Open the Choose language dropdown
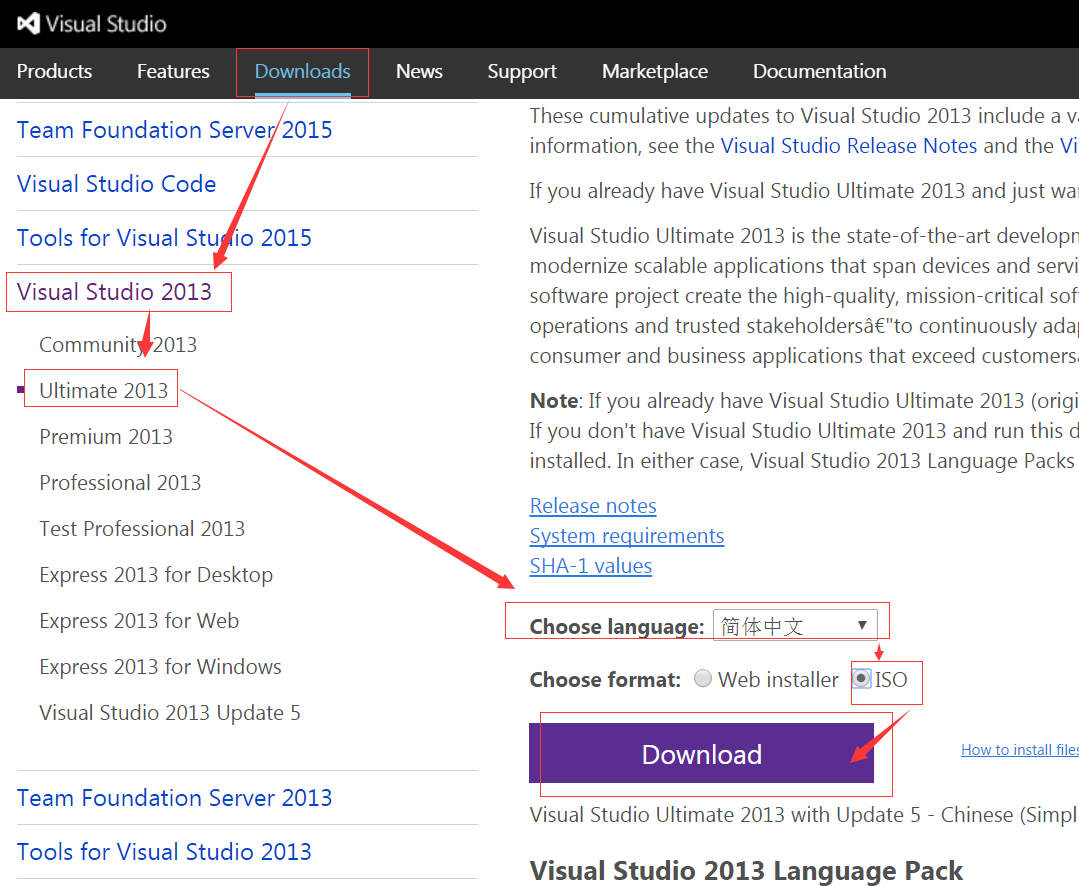Image resolution: width=1079 pixels, height=886 pixels. [x=794, y=626]
